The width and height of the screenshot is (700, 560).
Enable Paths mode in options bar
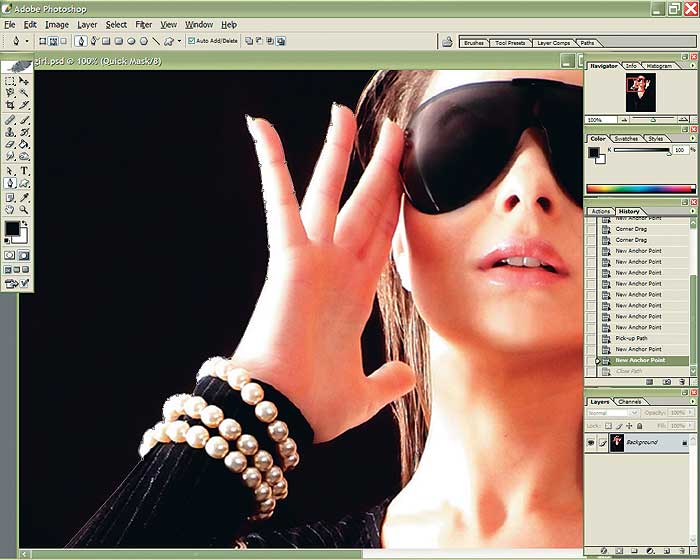tap(53, 41)
